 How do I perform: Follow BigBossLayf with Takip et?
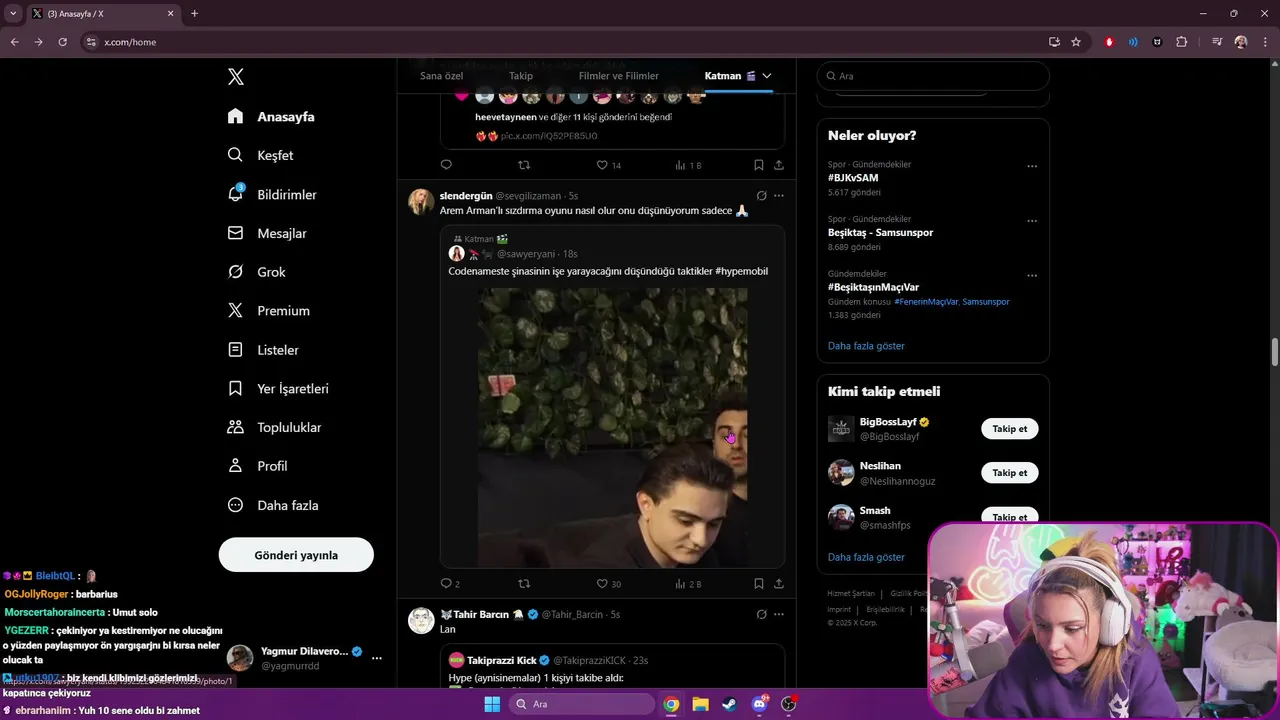point(1010,429)
